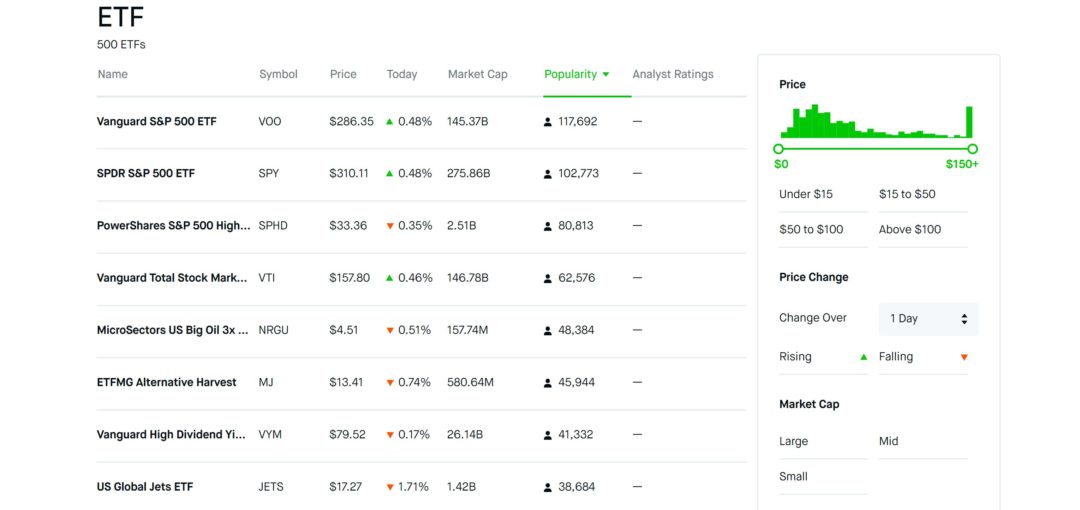1080x510 pixels.
Task: Click the NRGU symbol cell
Action: 273,331
